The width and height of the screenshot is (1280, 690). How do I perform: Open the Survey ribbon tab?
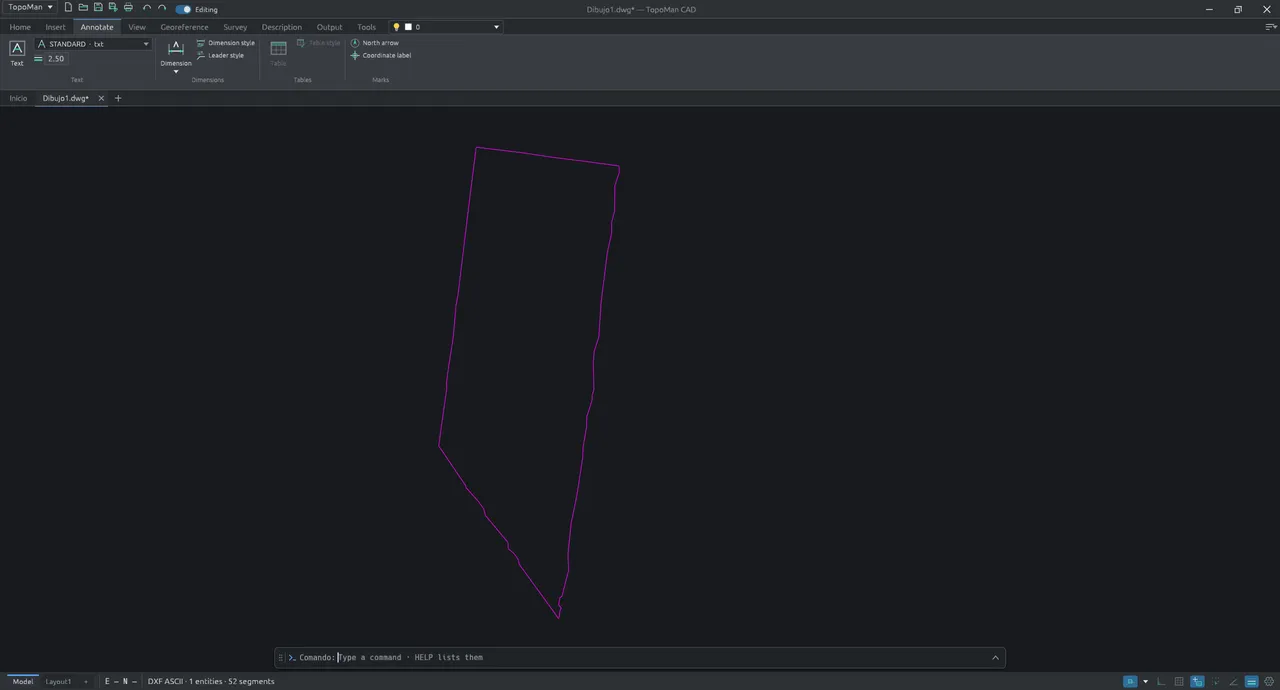point(235,27)
